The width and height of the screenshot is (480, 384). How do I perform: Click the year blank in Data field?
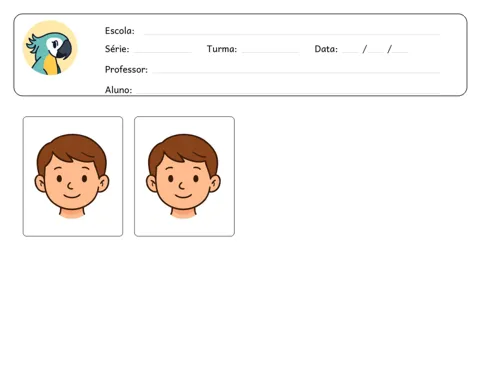click(x=400, y=52)
